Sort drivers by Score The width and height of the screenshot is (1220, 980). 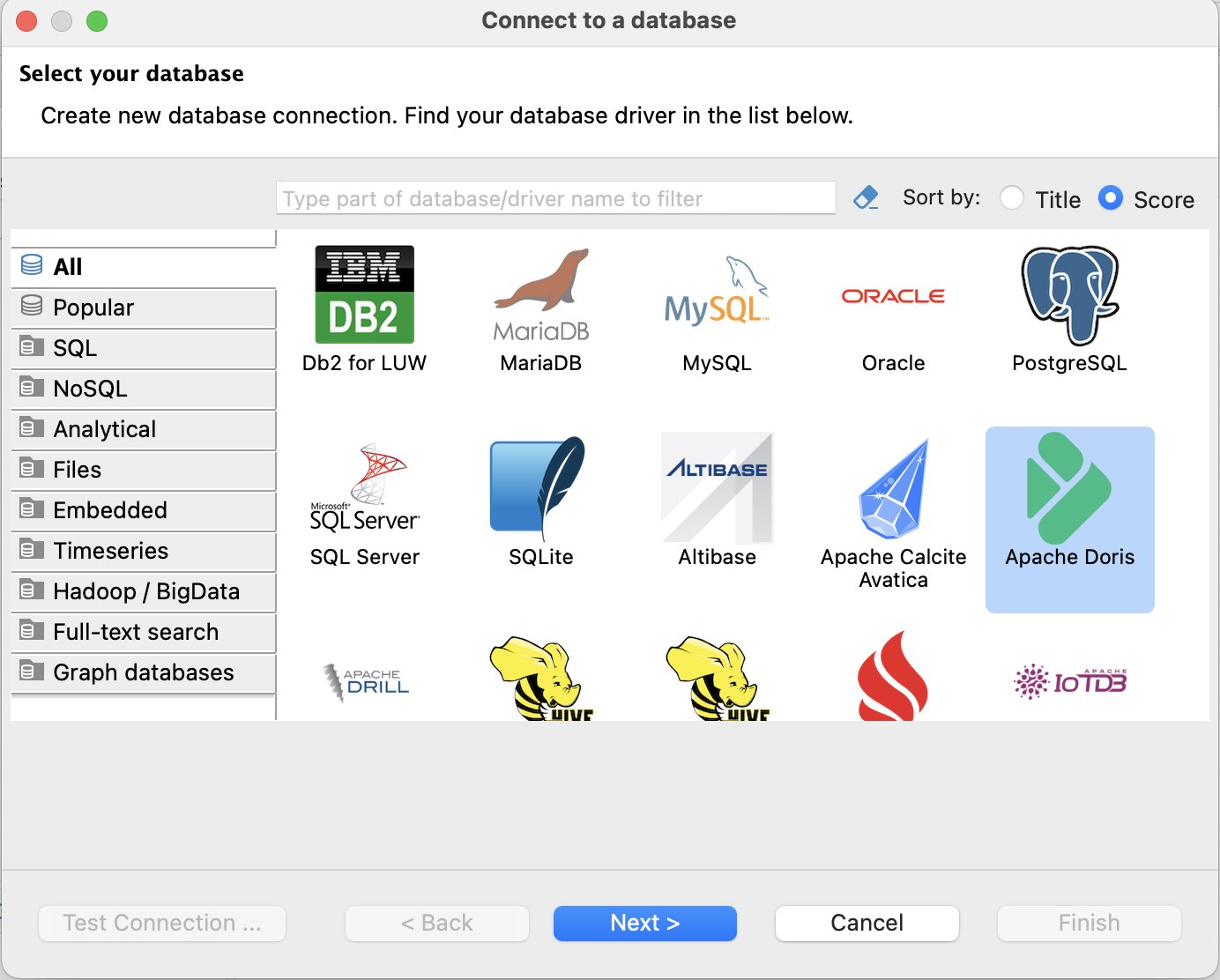coord(1111,197)
